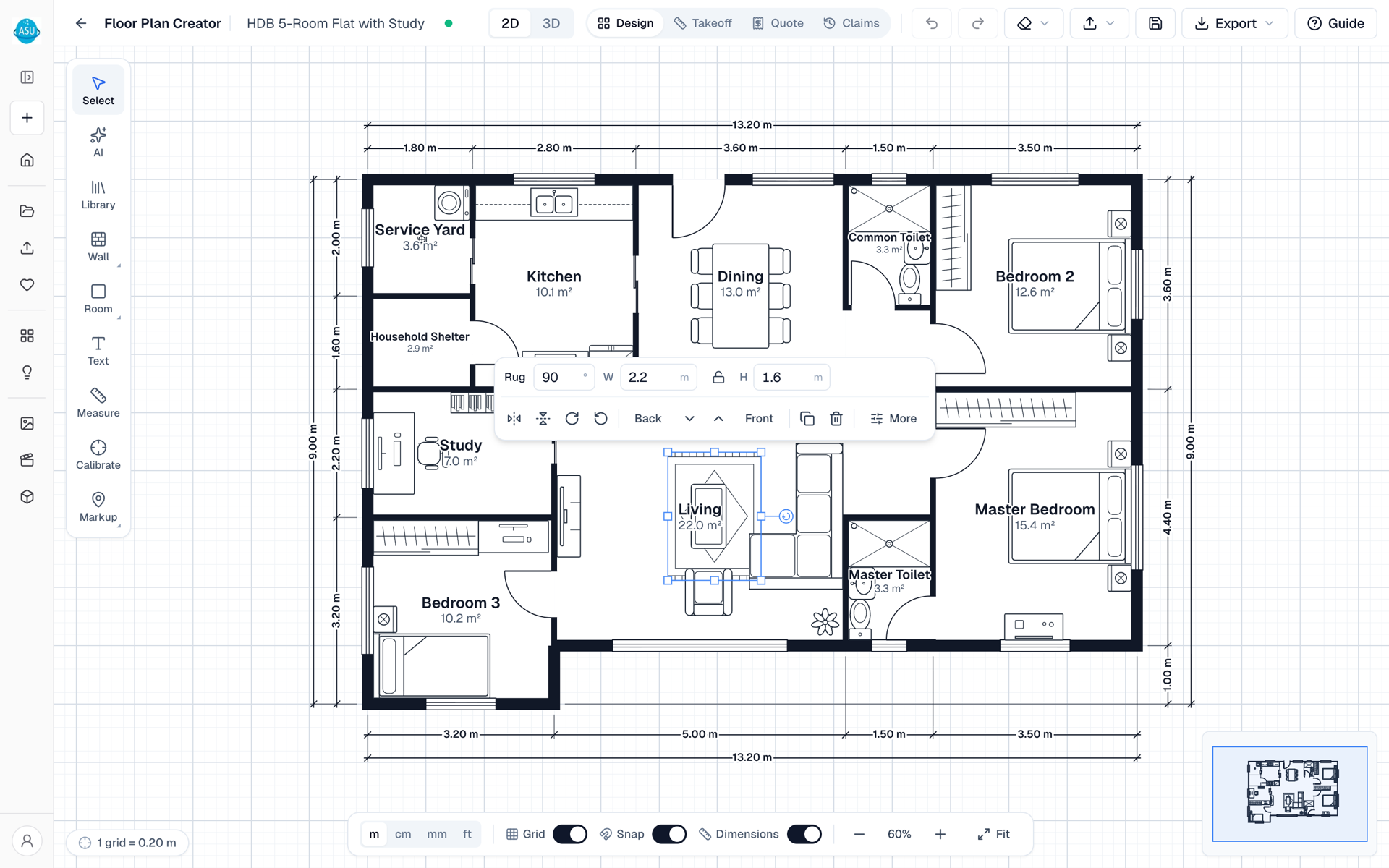Image resolution: width=1389 pixels, height=868 pixels.
Task: Bring rug one layer up chevron
Action: click(x=718, y=419)
